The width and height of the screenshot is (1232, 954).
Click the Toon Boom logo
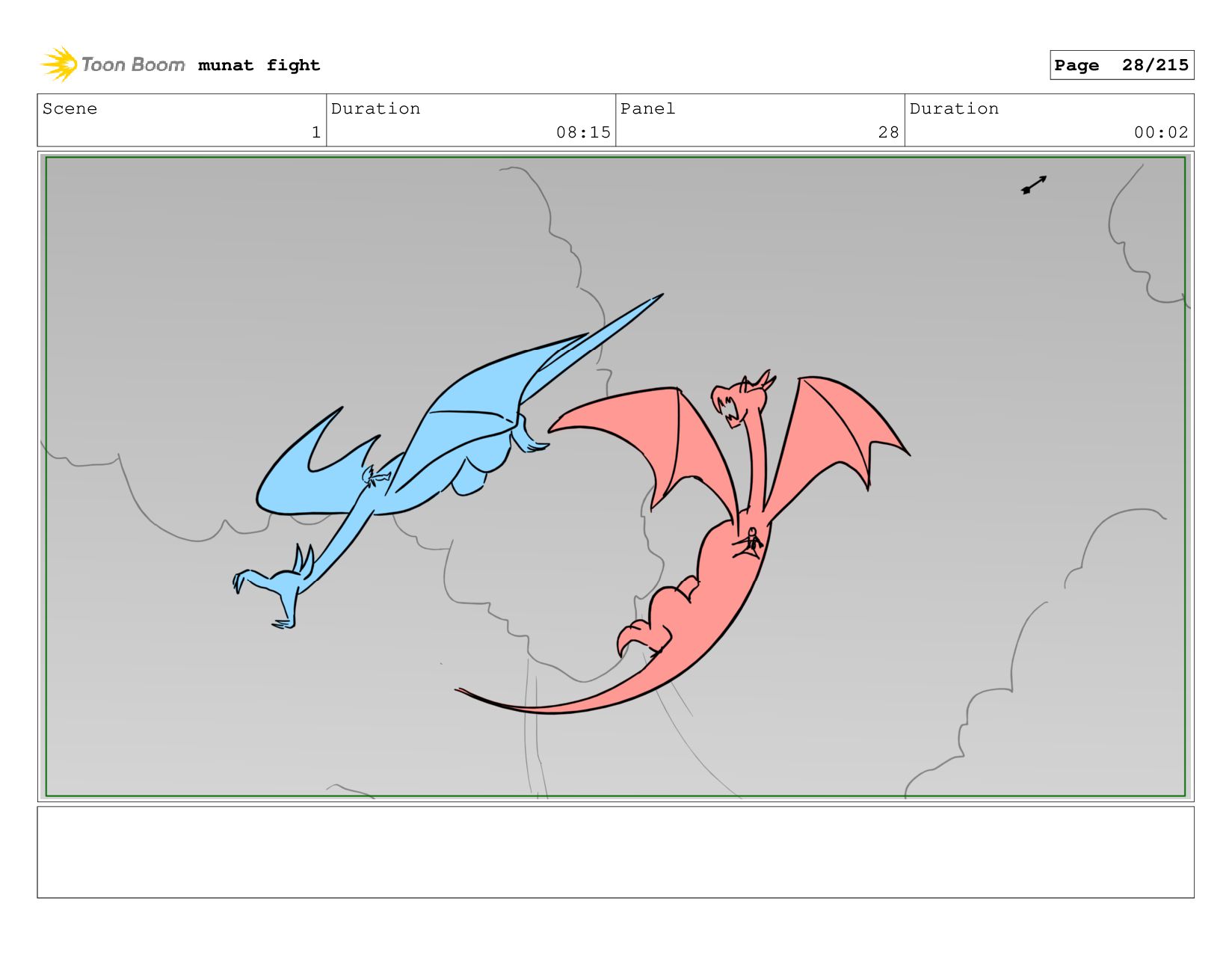[x=113, y=64]
